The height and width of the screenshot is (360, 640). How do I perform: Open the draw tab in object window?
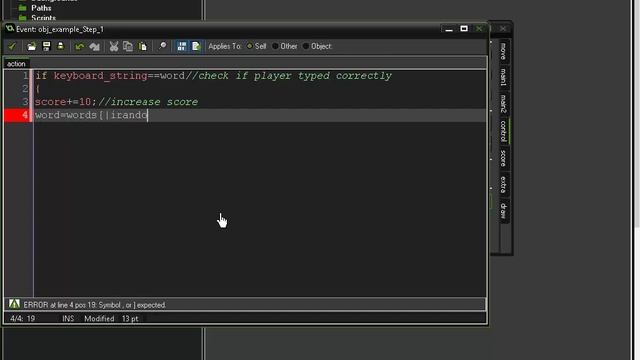tap(503, 211)
